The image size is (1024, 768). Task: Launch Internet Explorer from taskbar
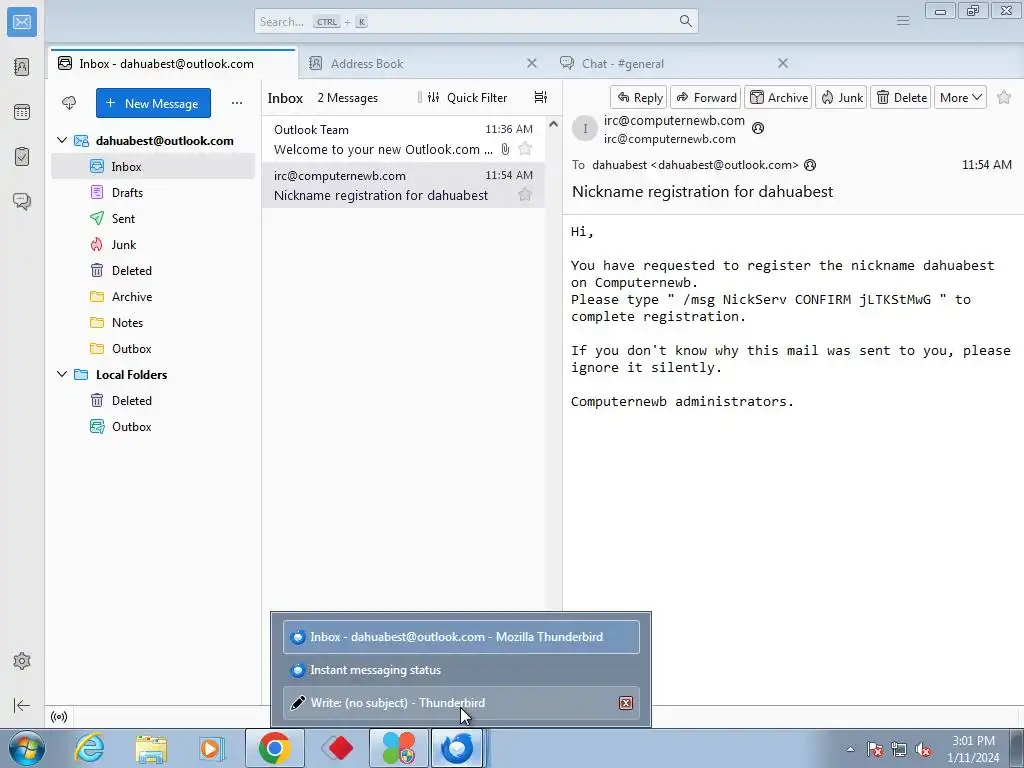[89, 748]
